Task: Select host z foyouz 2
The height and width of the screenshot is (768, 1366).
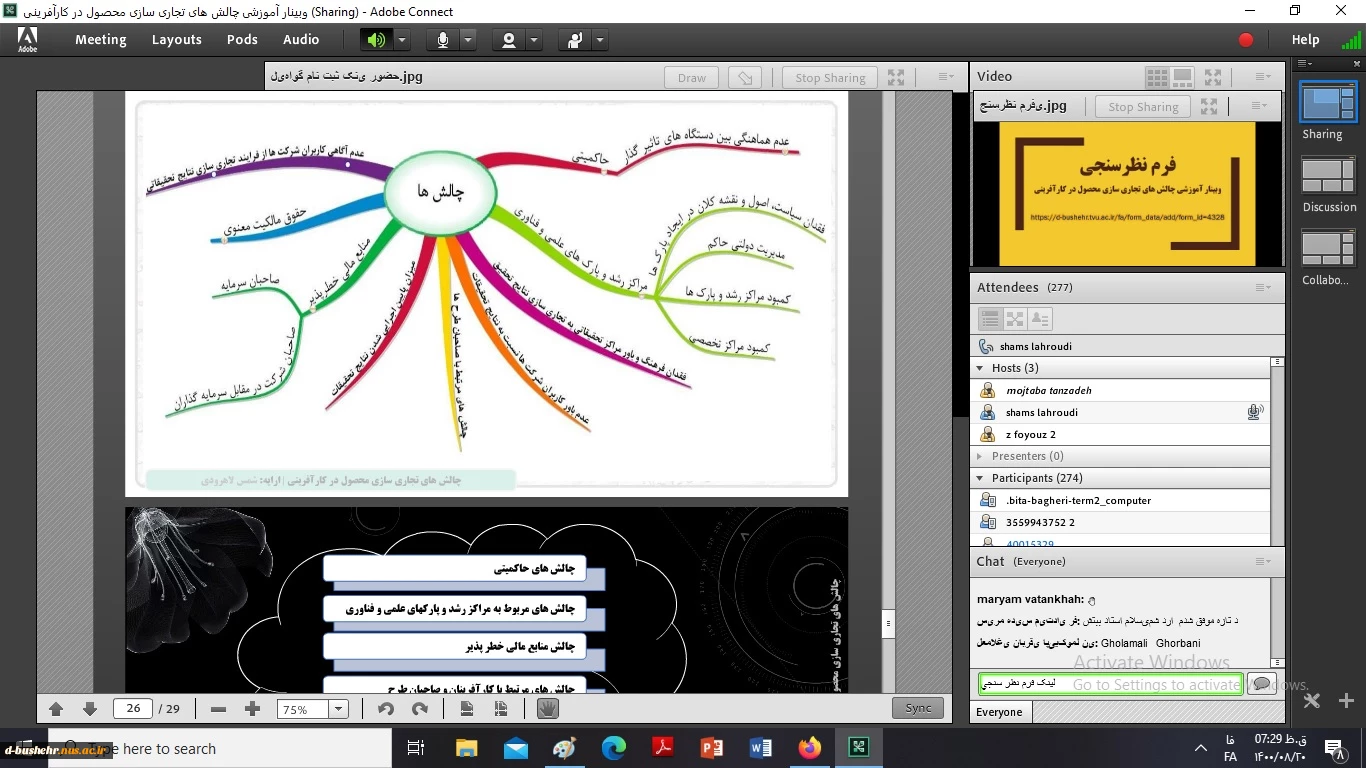Action: tap(1121, 434)
